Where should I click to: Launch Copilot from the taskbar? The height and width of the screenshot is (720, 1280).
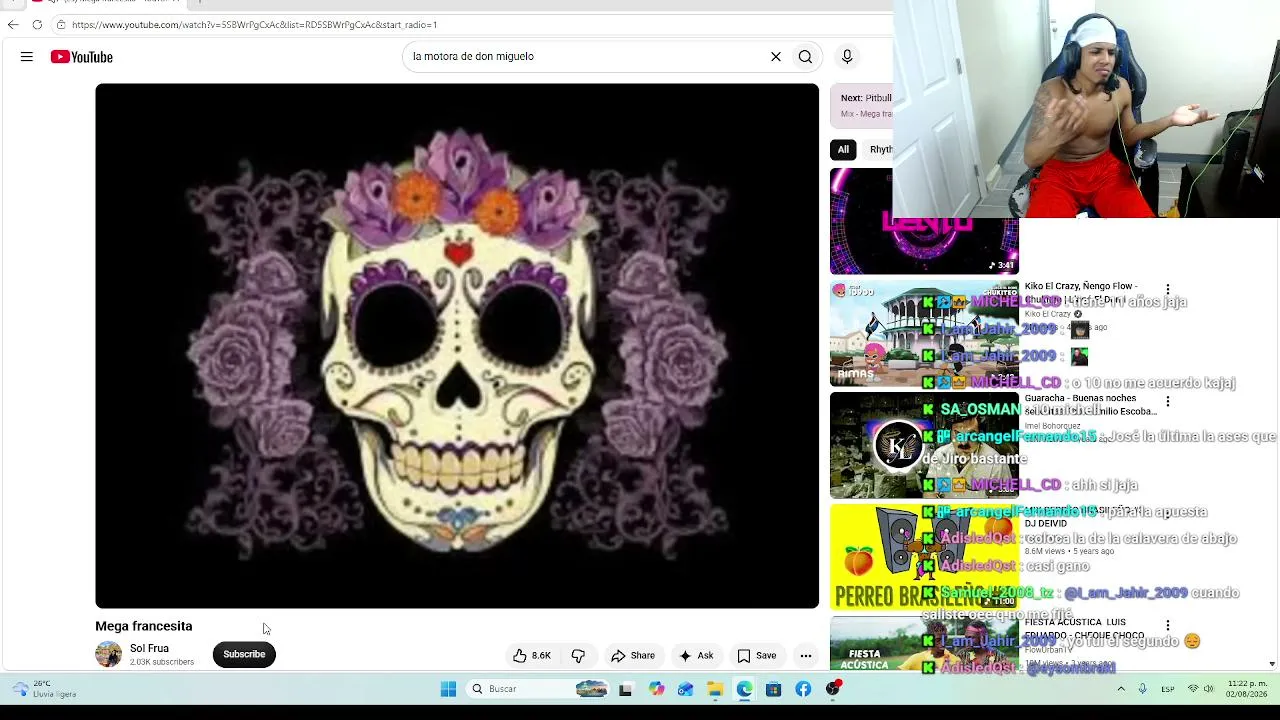click(656, 689)
